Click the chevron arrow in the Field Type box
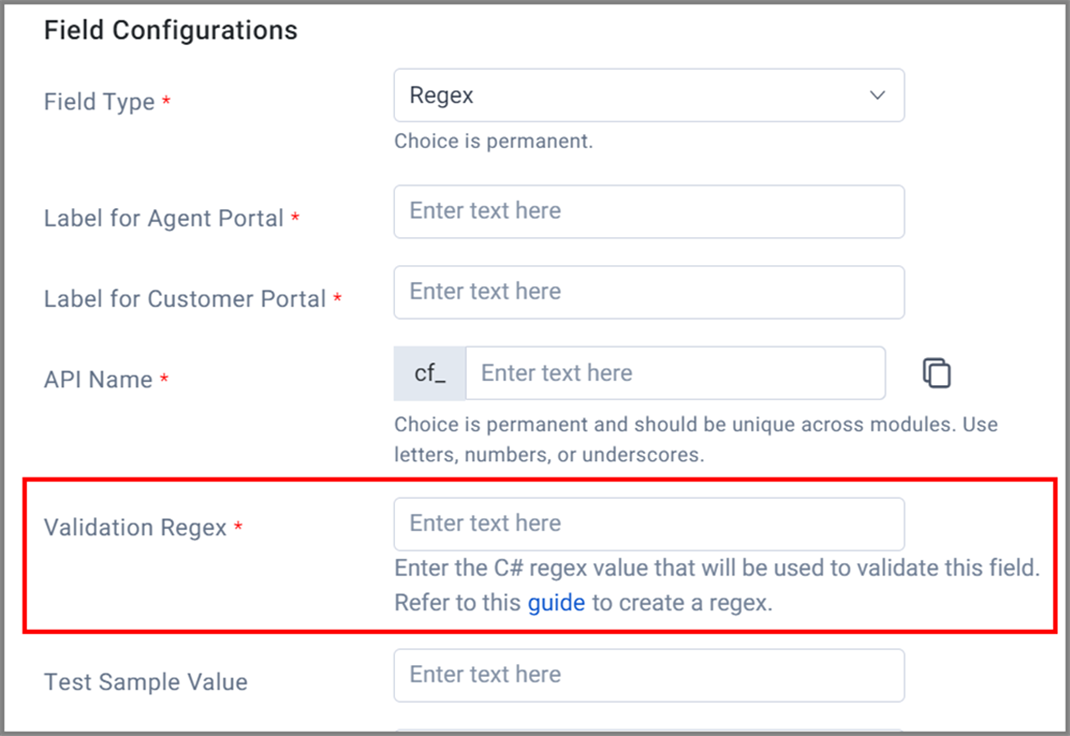The width and height of the screenshot is (1070, 736). click(x=878, y=95)
